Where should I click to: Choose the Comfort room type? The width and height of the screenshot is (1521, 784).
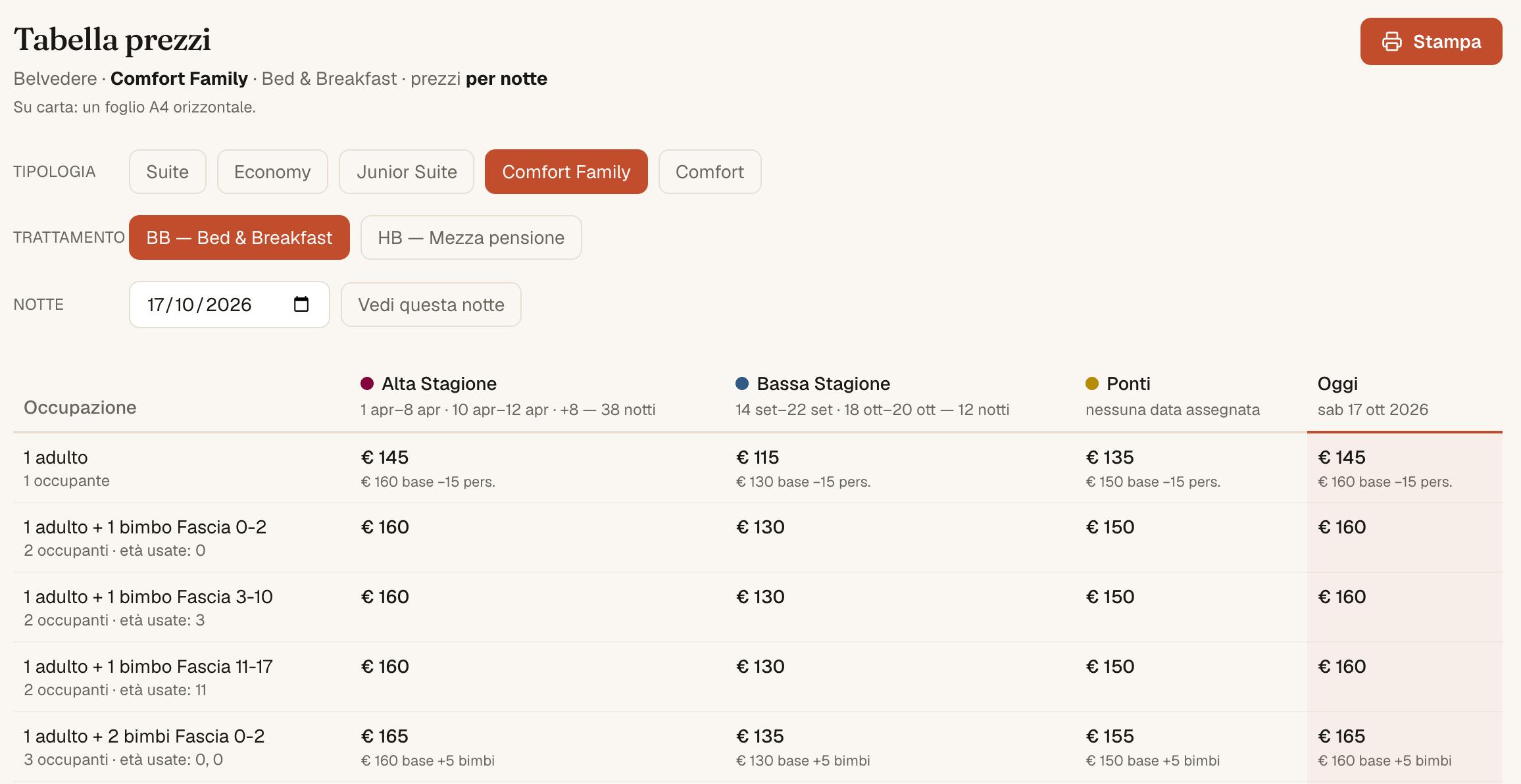[710, 172]
